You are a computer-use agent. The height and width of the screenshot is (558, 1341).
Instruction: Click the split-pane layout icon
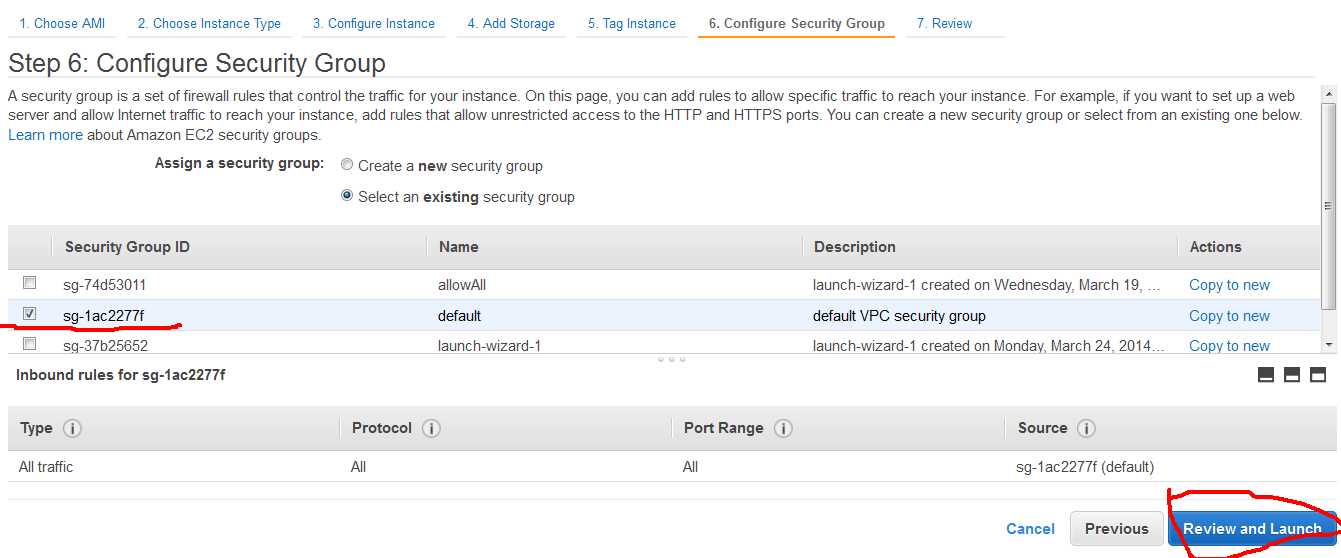pos(1291,375)
